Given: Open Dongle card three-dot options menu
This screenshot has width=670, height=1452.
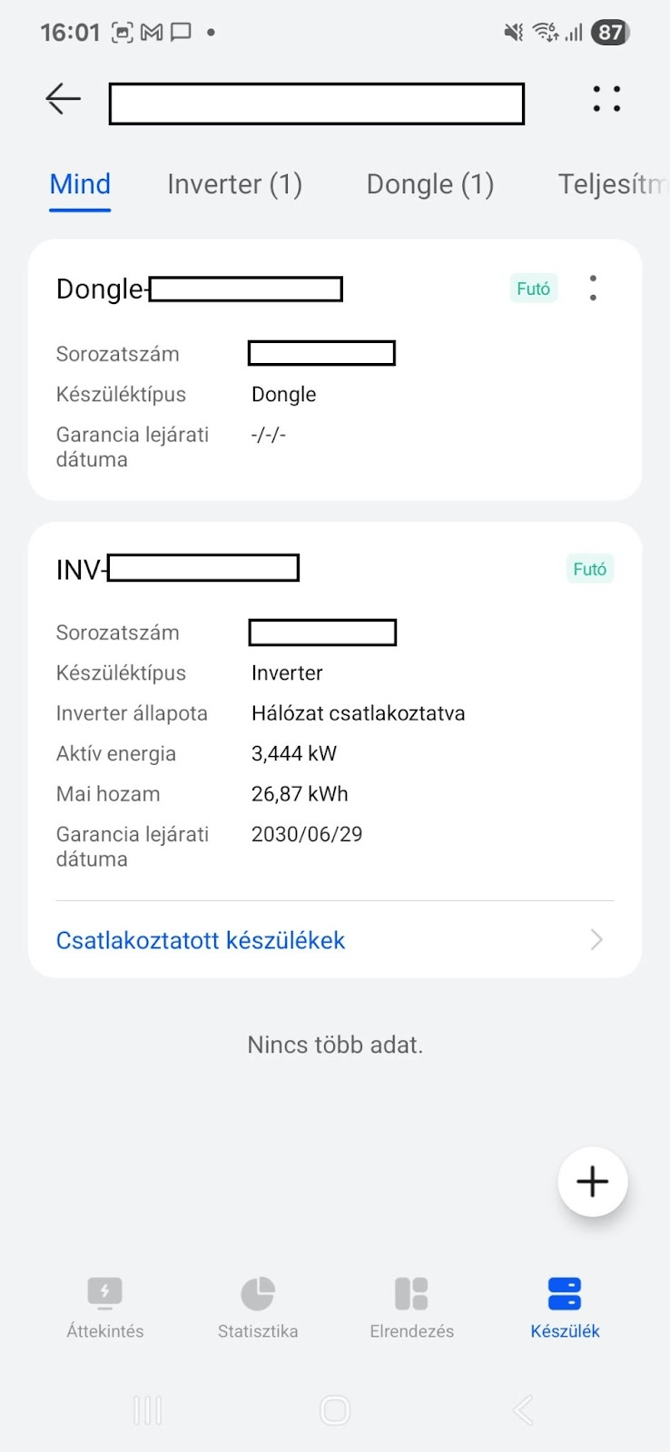Looking at the screenshot, I should pos(593,288).
